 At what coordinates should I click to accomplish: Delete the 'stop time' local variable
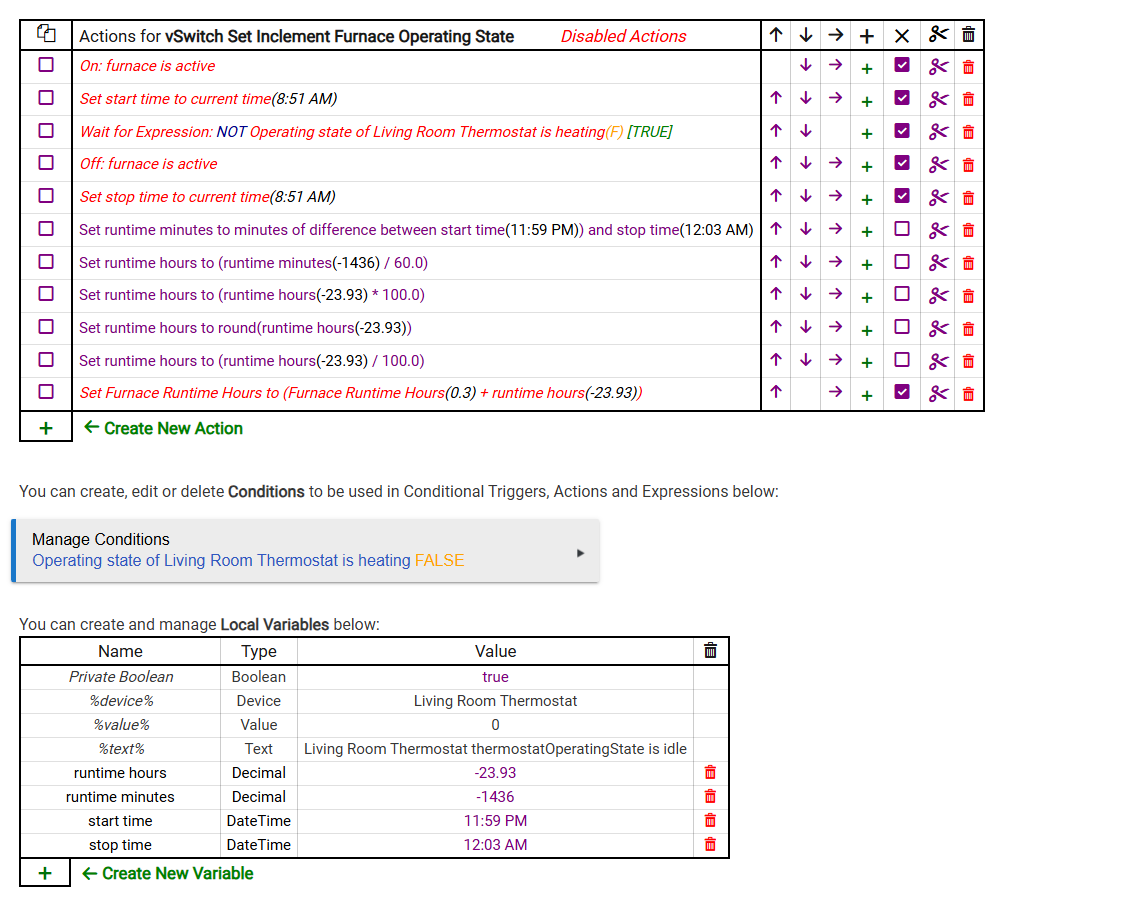[x=710, y=844]
